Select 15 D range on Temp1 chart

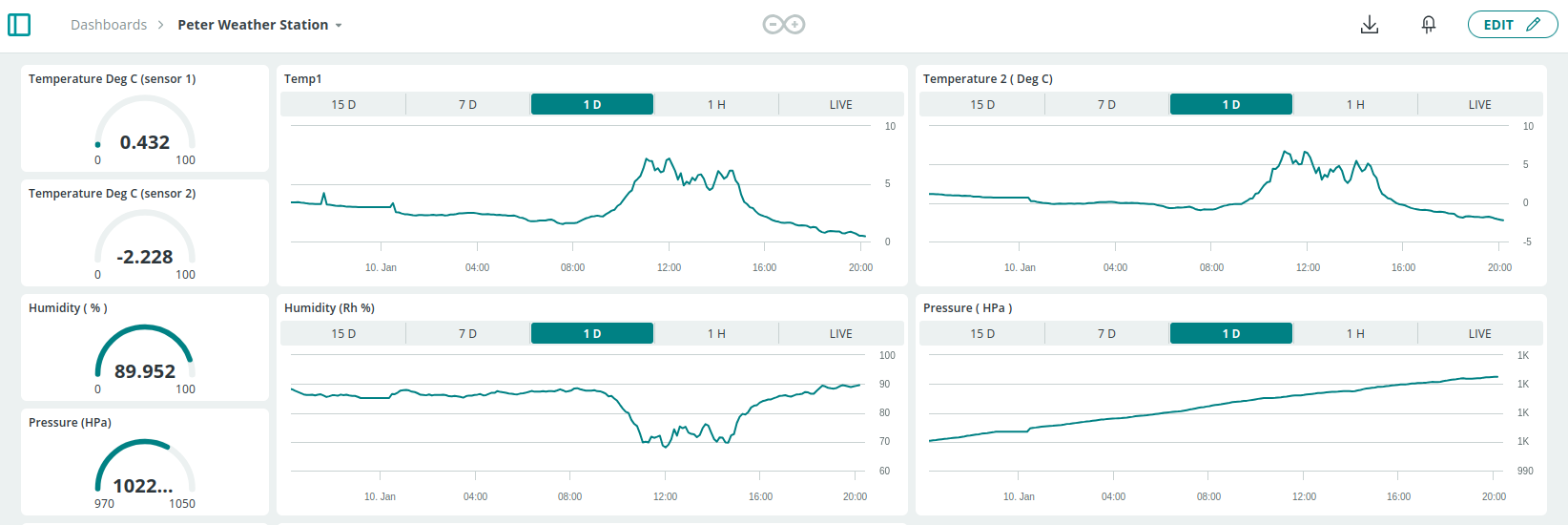pyautogui.click(x=343, y=104)
